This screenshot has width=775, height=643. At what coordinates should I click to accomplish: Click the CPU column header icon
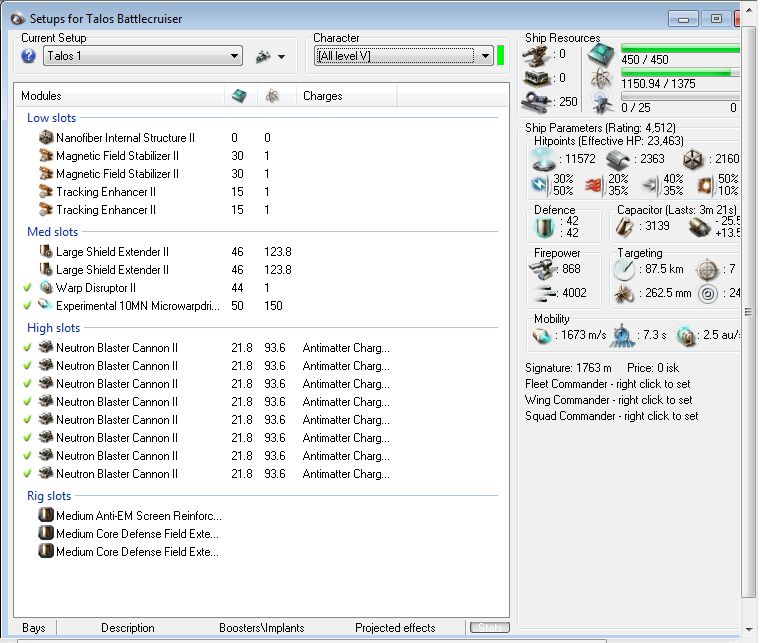pos(239,95)
